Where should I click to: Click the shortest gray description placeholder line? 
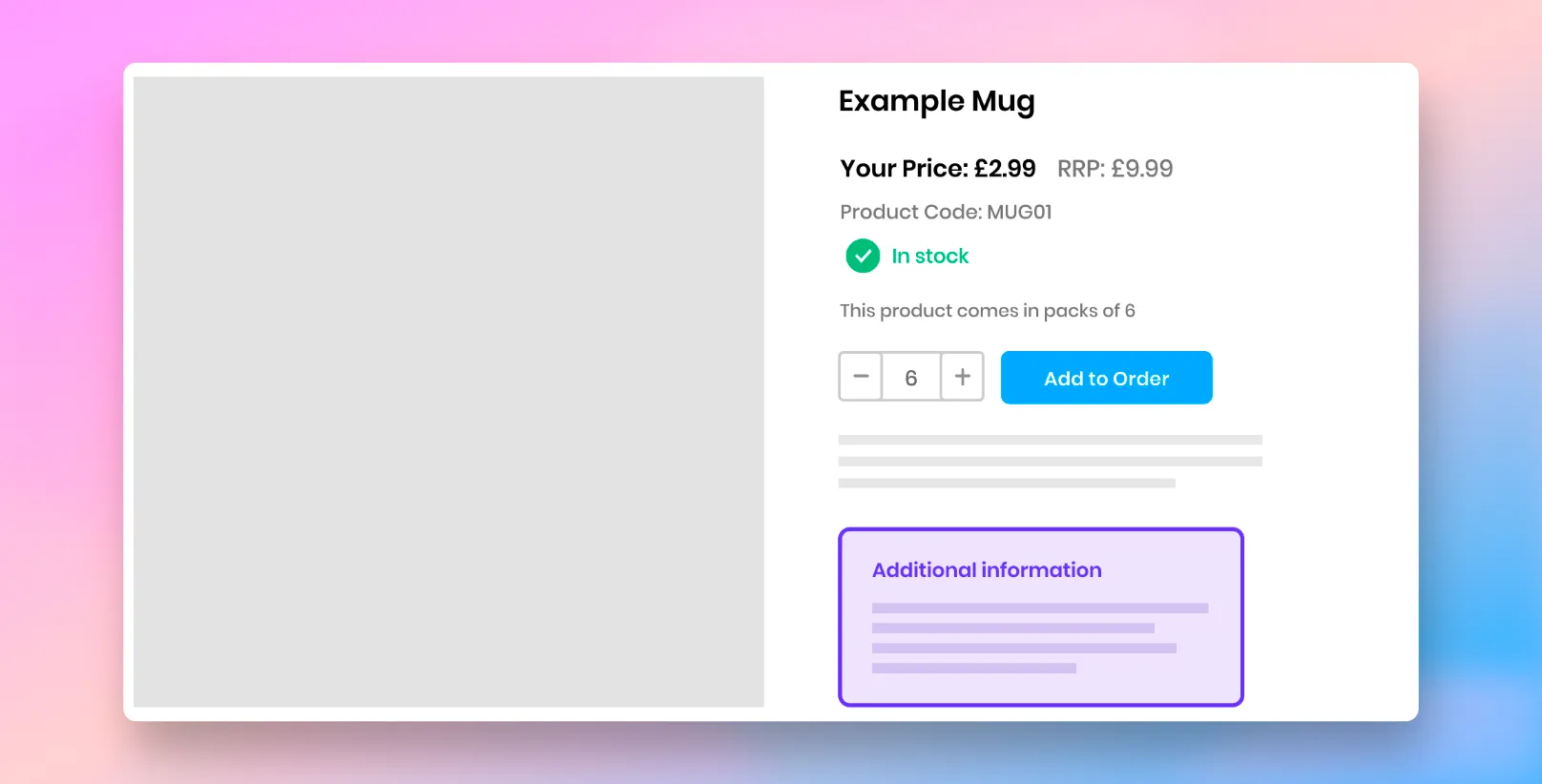click(x=1007, y=484)
